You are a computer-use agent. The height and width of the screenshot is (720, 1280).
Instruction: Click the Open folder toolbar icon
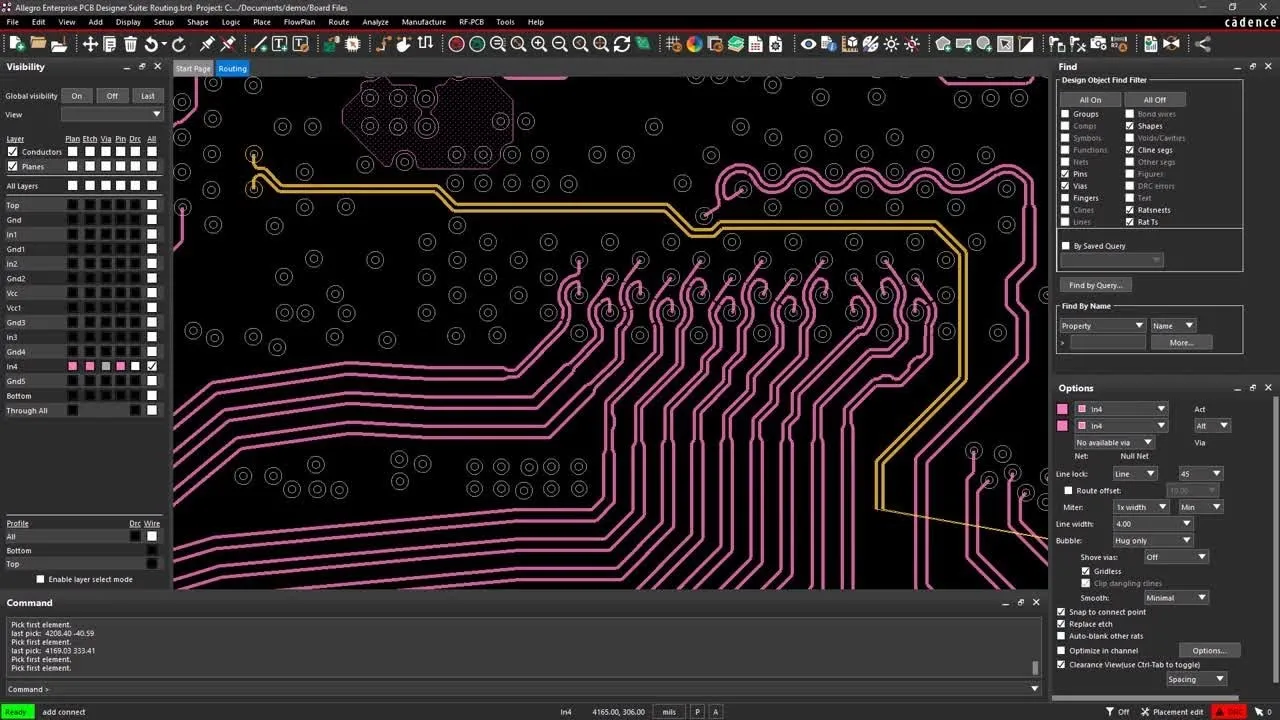pyautogui.click(x=38, y=44)
